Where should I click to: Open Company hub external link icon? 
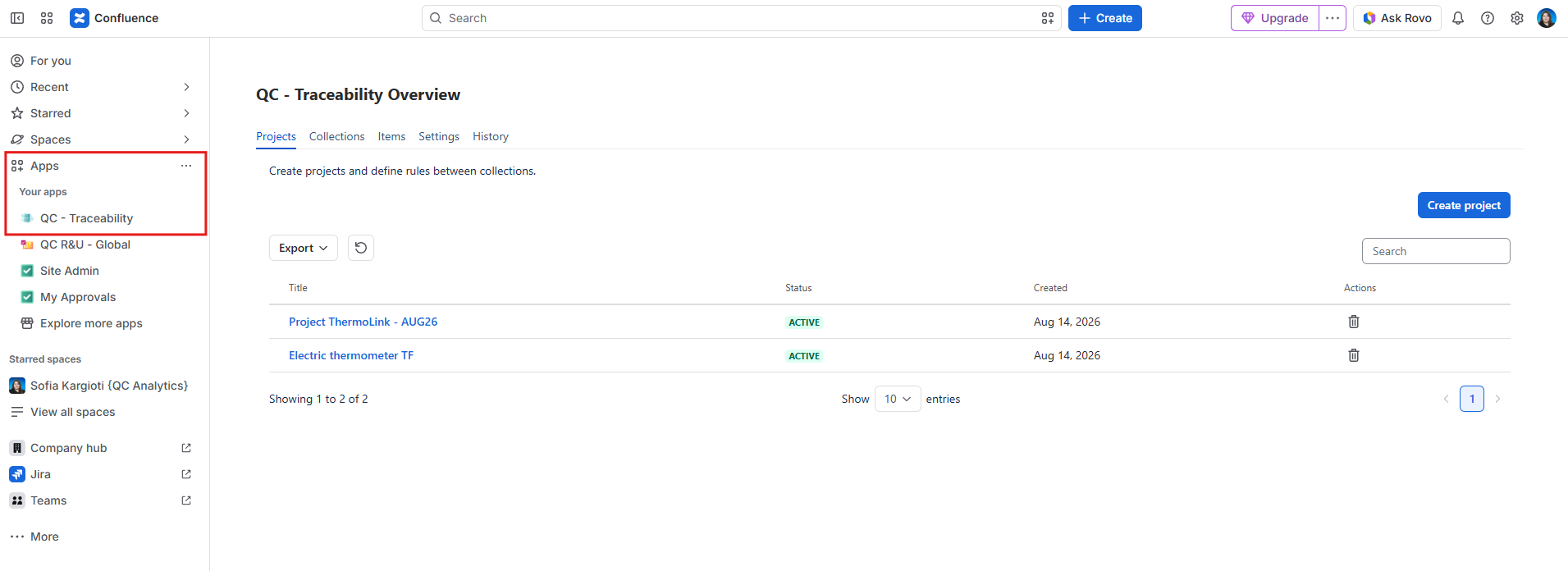pyautogui.click(x=186, y=448)
